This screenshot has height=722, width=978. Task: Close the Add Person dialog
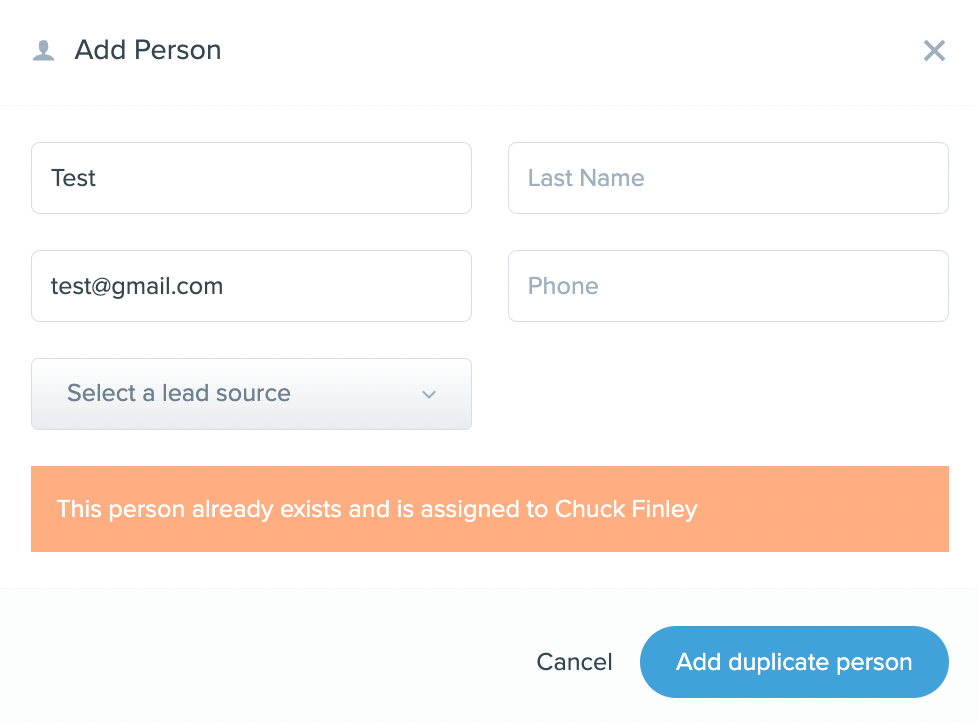(934, 51)
